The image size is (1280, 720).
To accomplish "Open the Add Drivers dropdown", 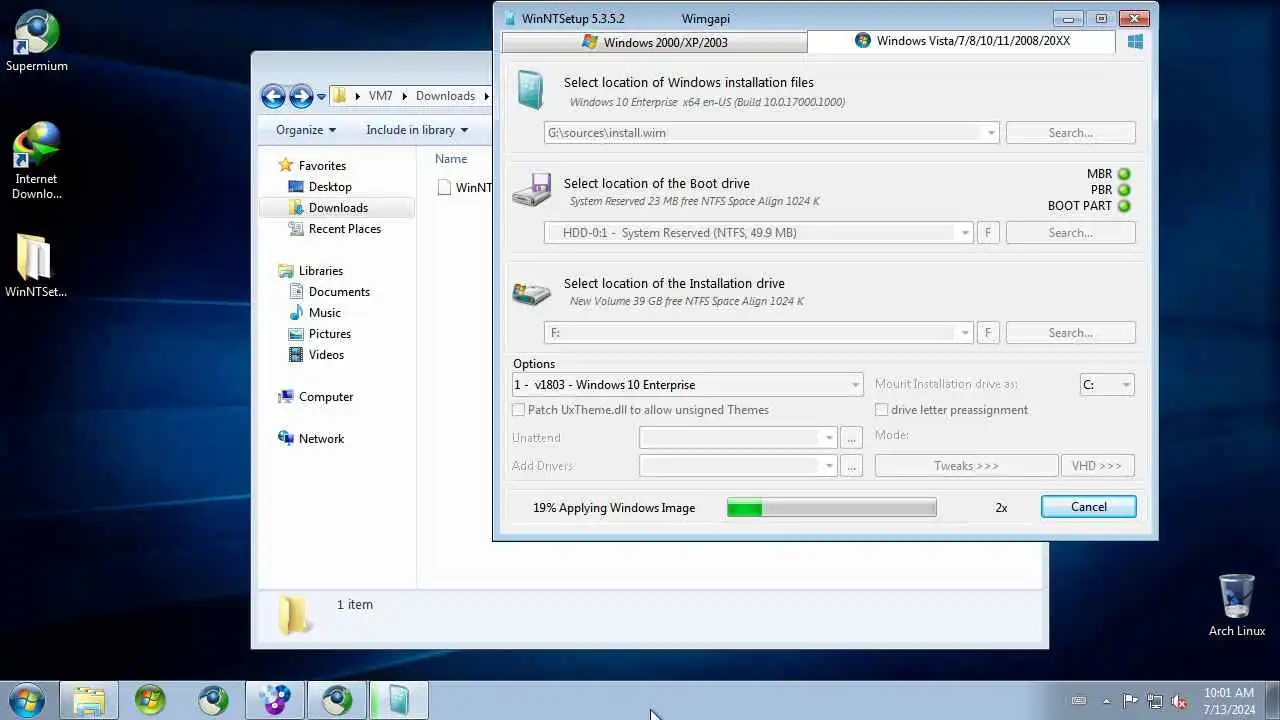I will tap(829, 466).
